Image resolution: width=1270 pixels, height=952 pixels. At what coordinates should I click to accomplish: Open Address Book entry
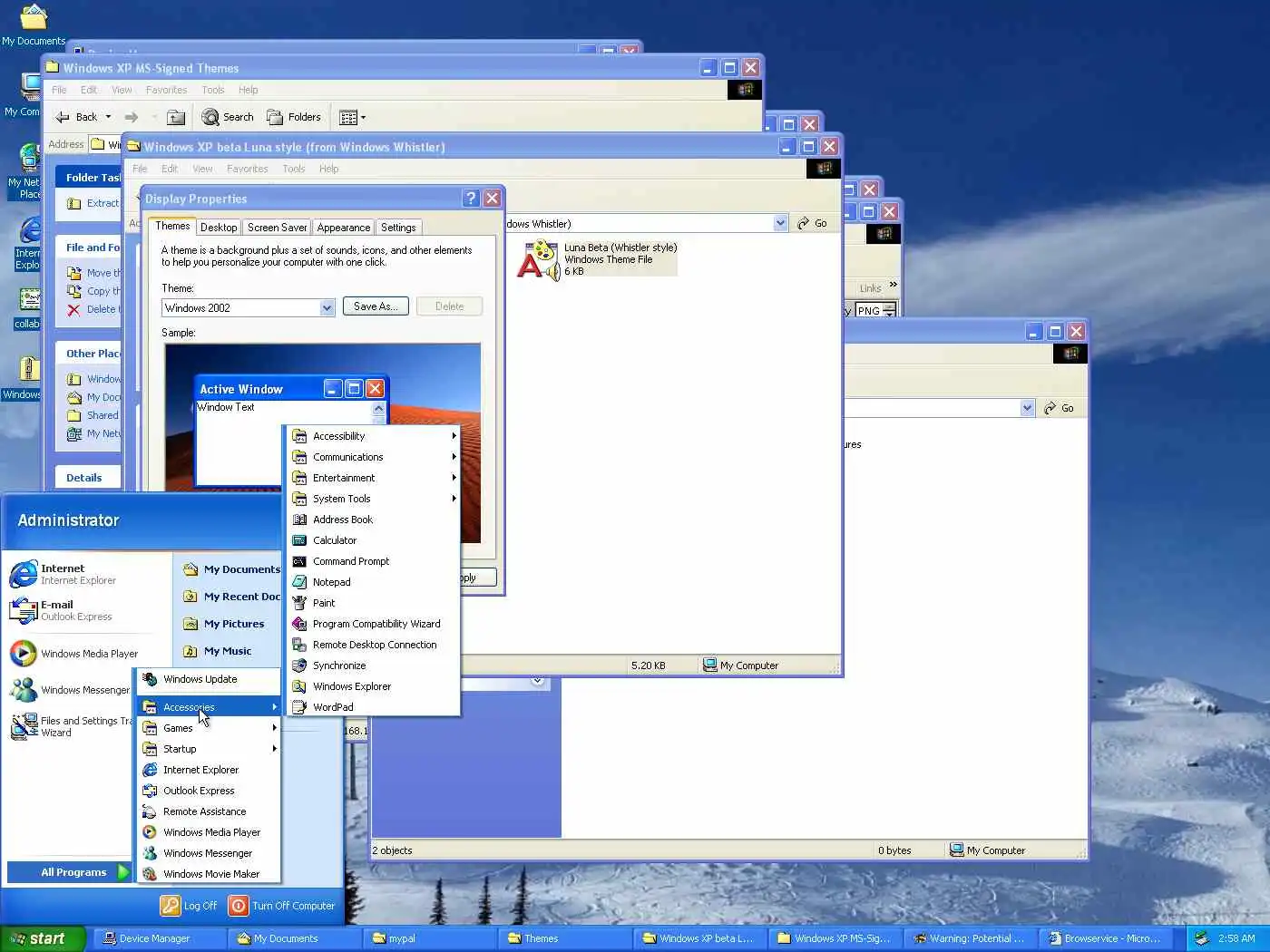click(x=373, y=520)
